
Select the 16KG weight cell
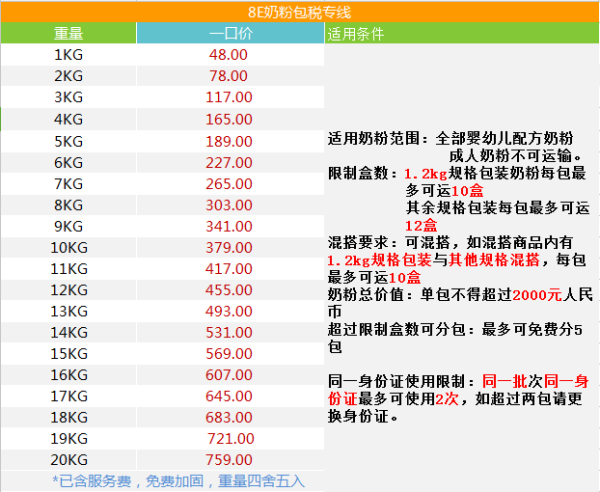pos(68,375)
